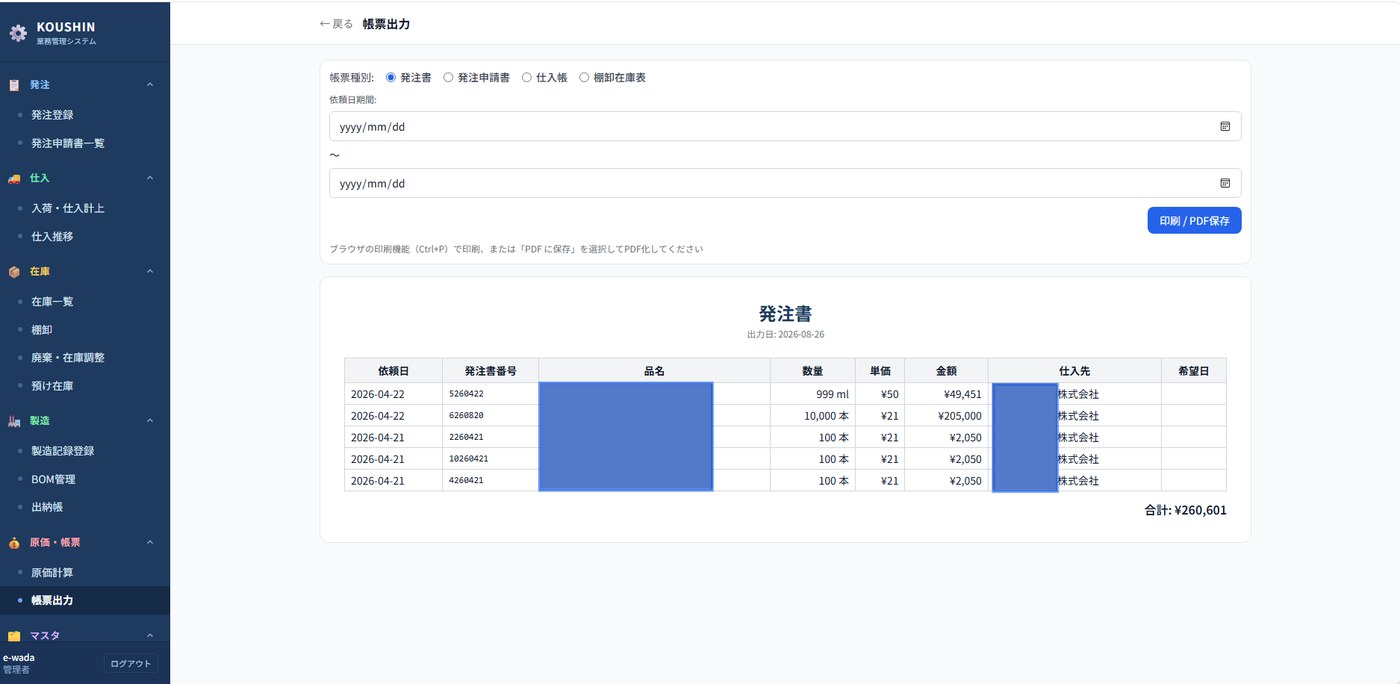Collapse the 仕入 sidebar section chevron

coord(150,178)
